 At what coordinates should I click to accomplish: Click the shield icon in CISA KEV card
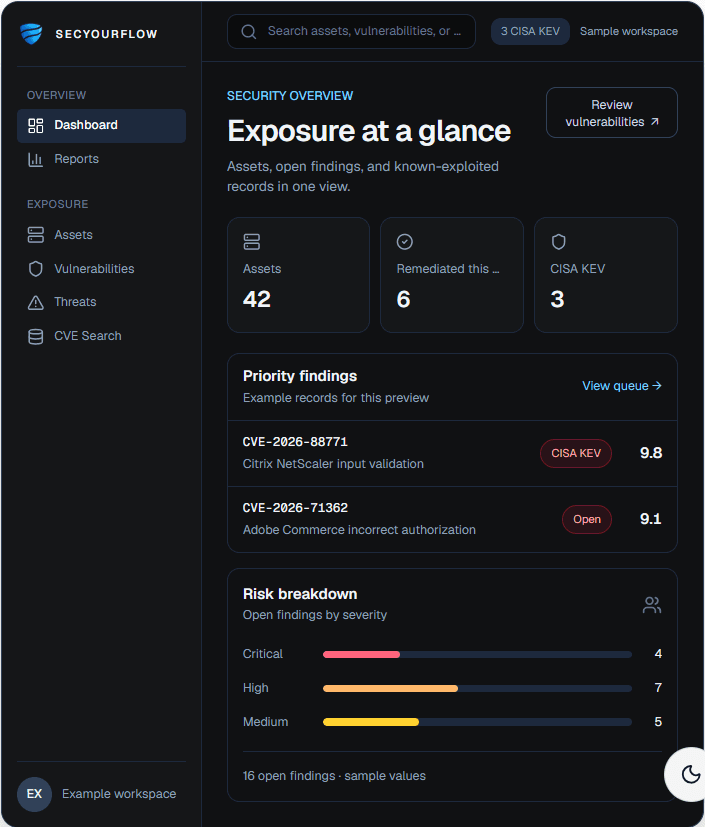[x=558, y=242]
